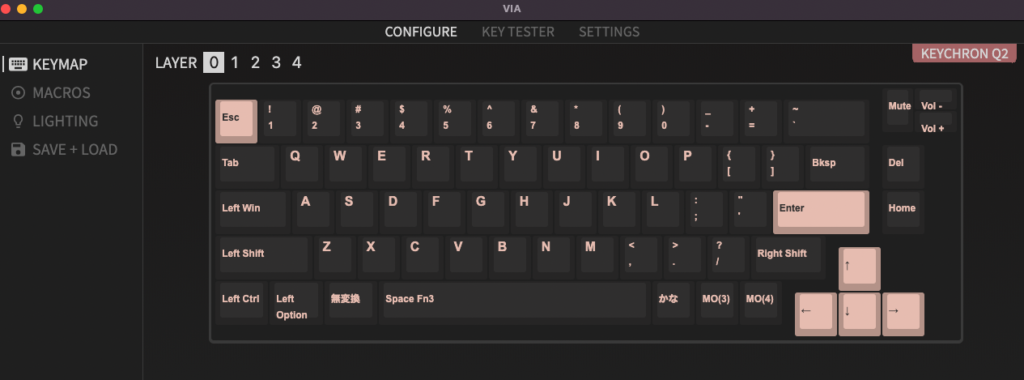This screenshot has height=380, width=1024.
Task: Select the B key
Action: click(x=509, y=256)
